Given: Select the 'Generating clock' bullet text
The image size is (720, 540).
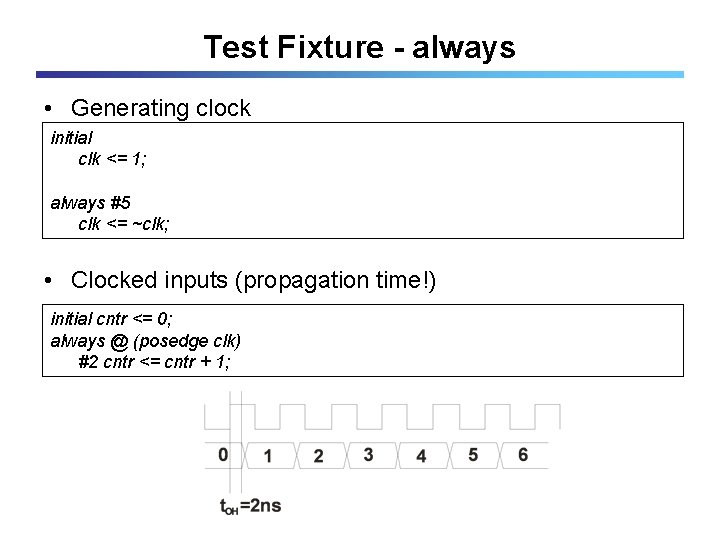Looking at the screenshot, I should [161, 109].
